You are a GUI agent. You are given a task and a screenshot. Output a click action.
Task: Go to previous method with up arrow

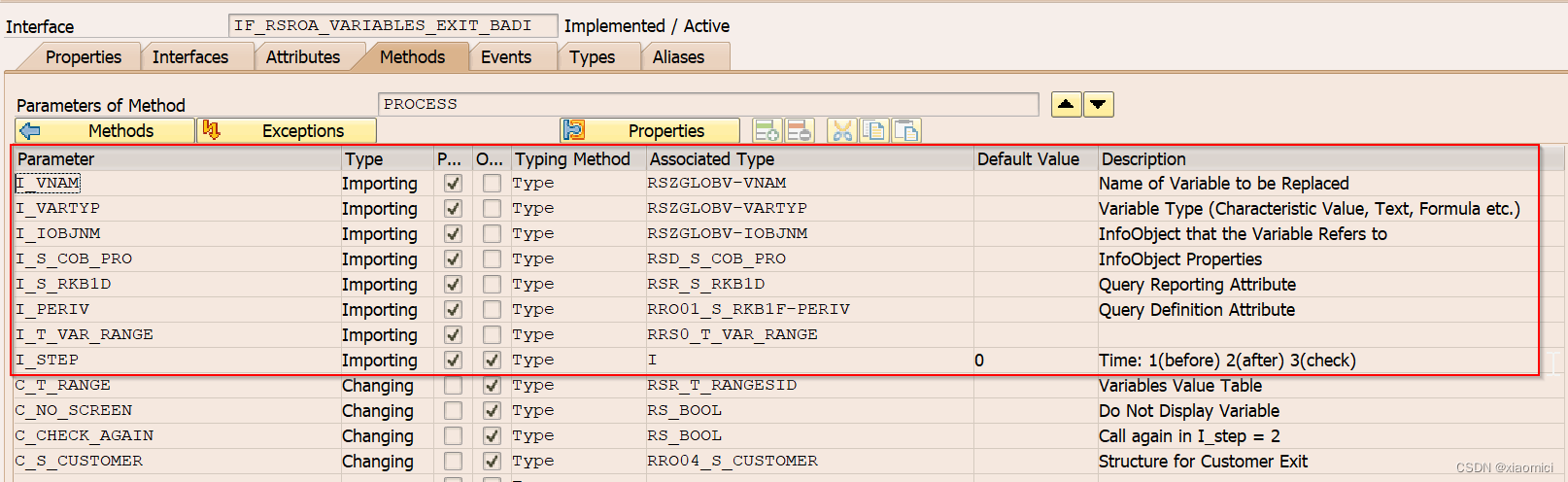pos(1067,104)
